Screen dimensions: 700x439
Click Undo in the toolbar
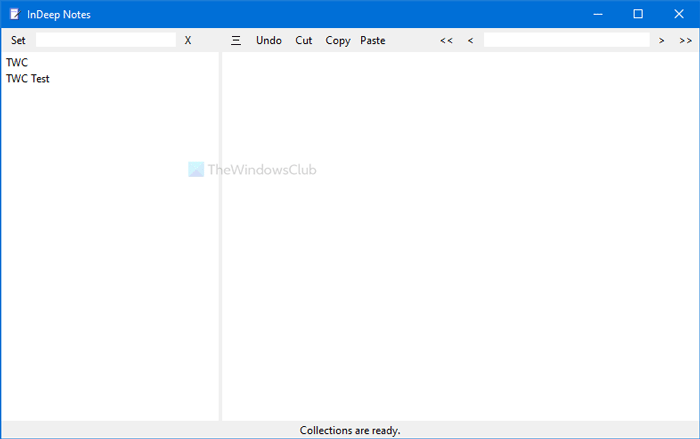(269, 40)
